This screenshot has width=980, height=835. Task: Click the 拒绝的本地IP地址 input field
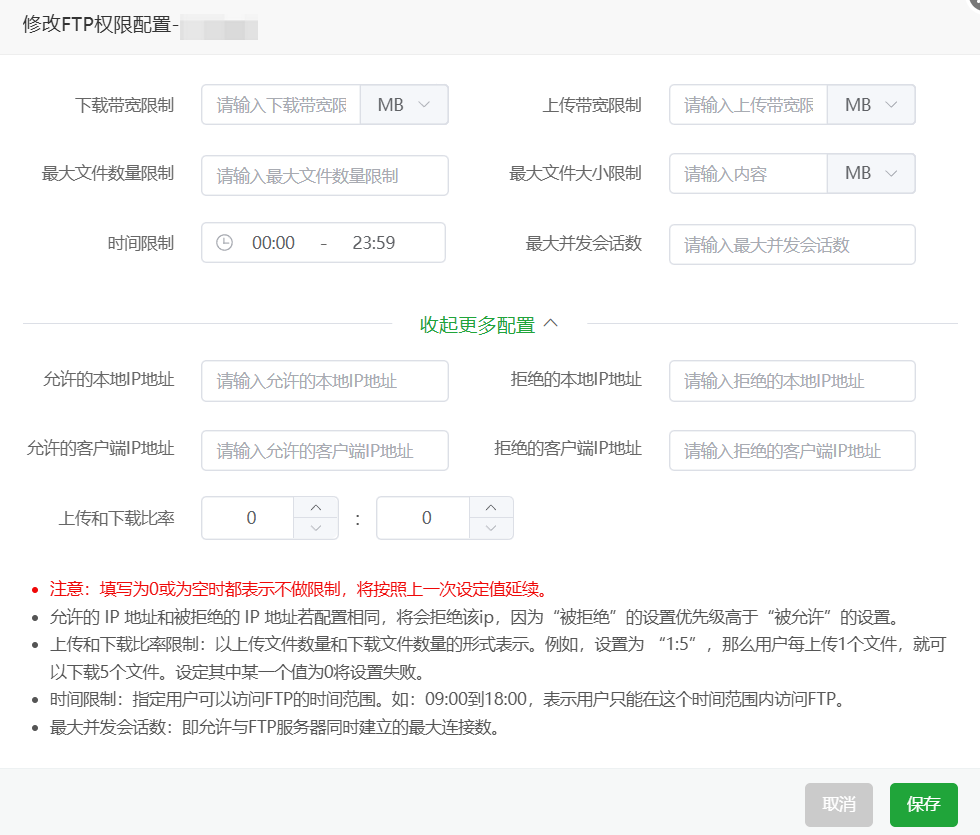pyautogui.click(x=792, y=381)
